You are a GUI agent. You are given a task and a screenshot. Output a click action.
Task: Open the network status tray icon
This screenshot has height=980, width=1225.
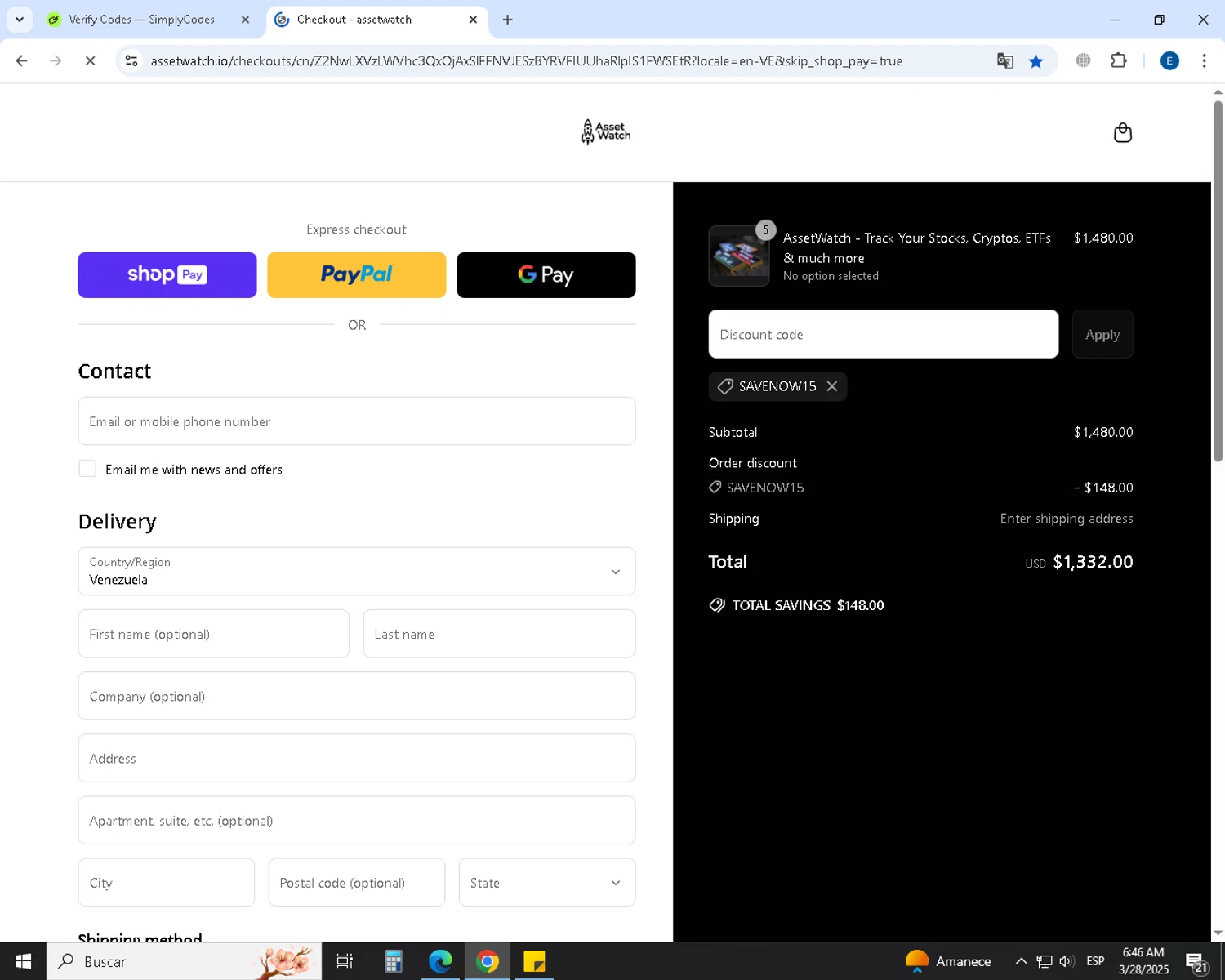[1045, 961]
